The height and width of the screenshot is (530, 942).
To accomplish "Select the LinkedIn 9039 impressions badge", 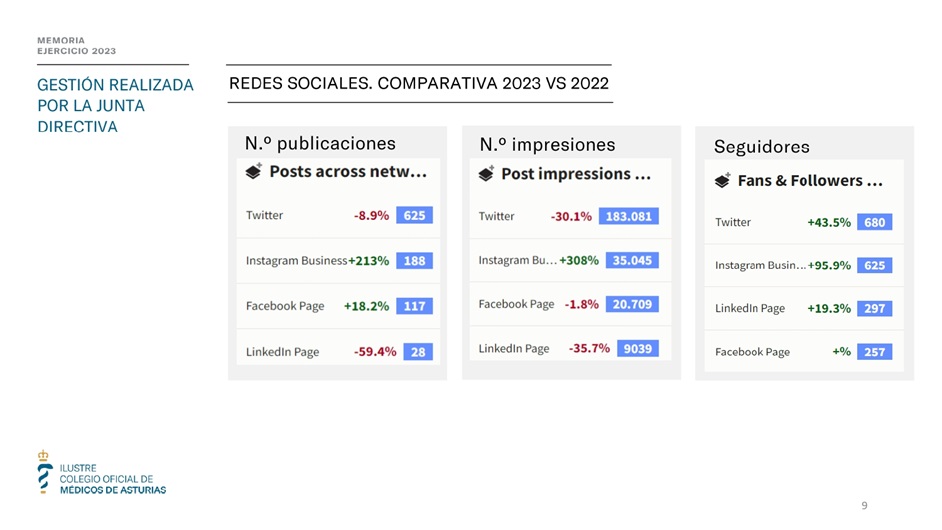I will [637, 349].
